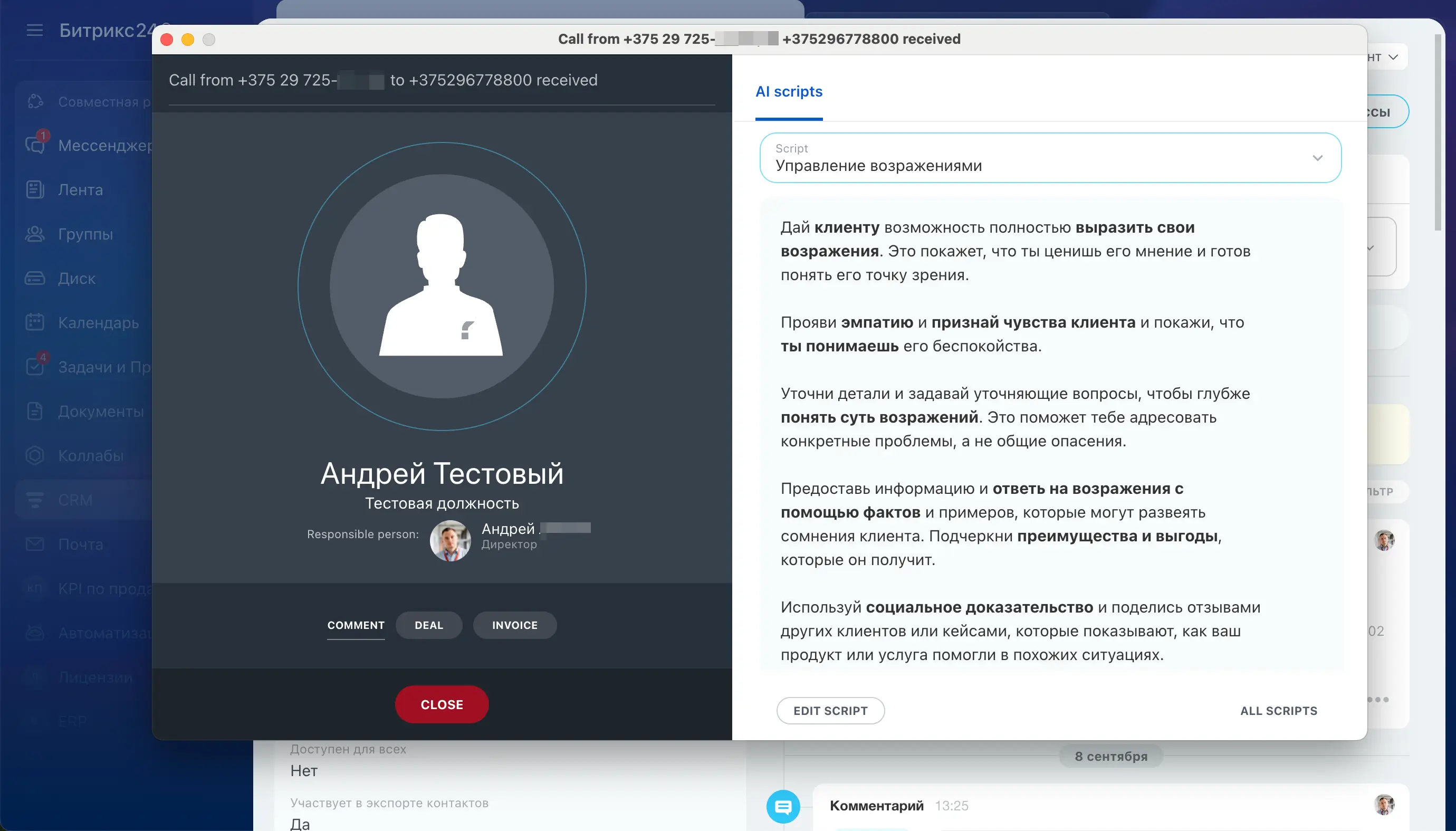The image size is (1456, 831).
Task: Select the INVOICE tab
Action: pyautogui.click(x=515, y=625)
